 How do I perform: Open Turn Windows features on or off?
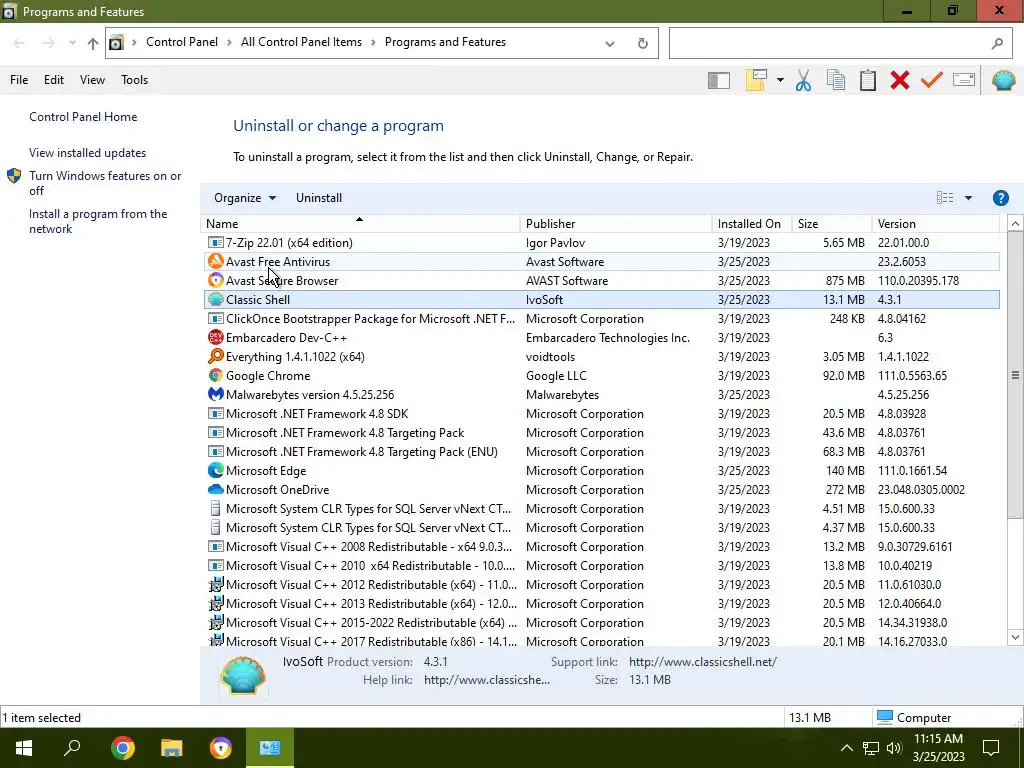pyautogui.click(x=104, y=183)
